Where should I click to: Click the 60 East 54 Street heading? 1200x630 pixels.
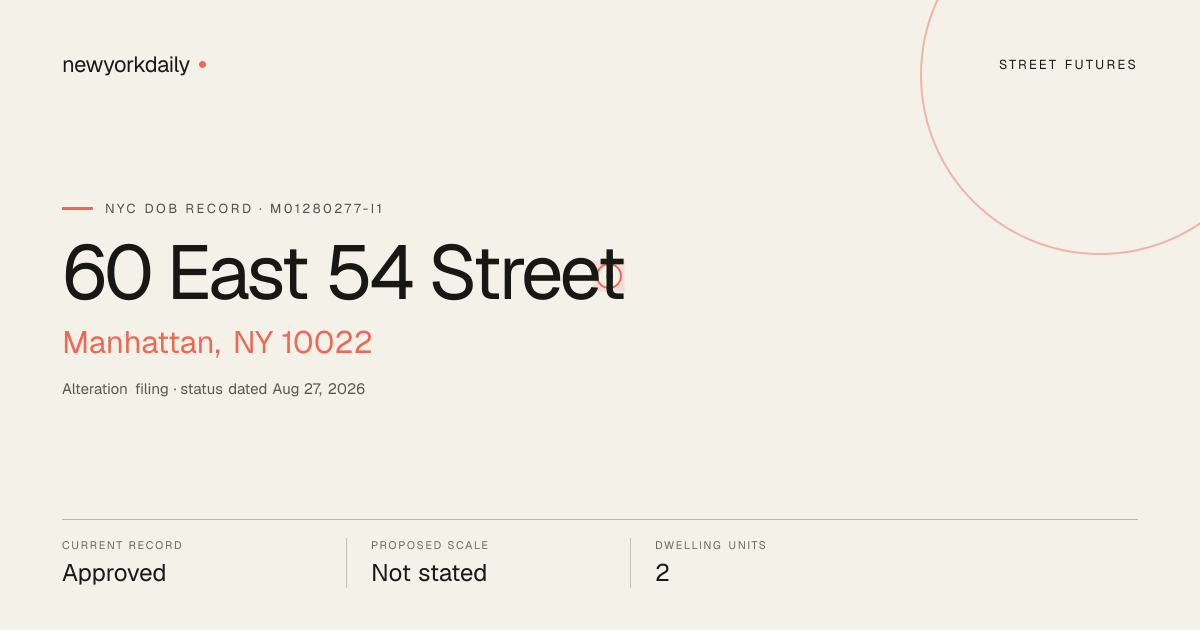tap(343, 273)
